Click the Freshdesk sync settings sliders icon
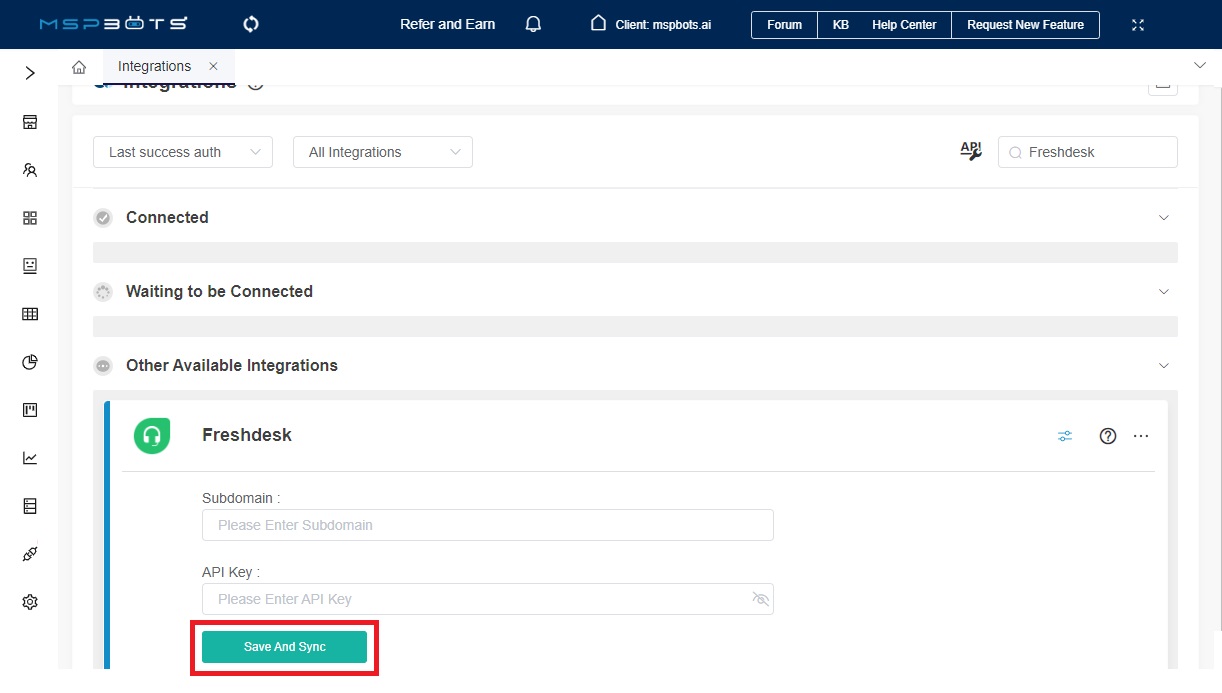Viewport: 1222px width, 693px height. (1064, 435)
